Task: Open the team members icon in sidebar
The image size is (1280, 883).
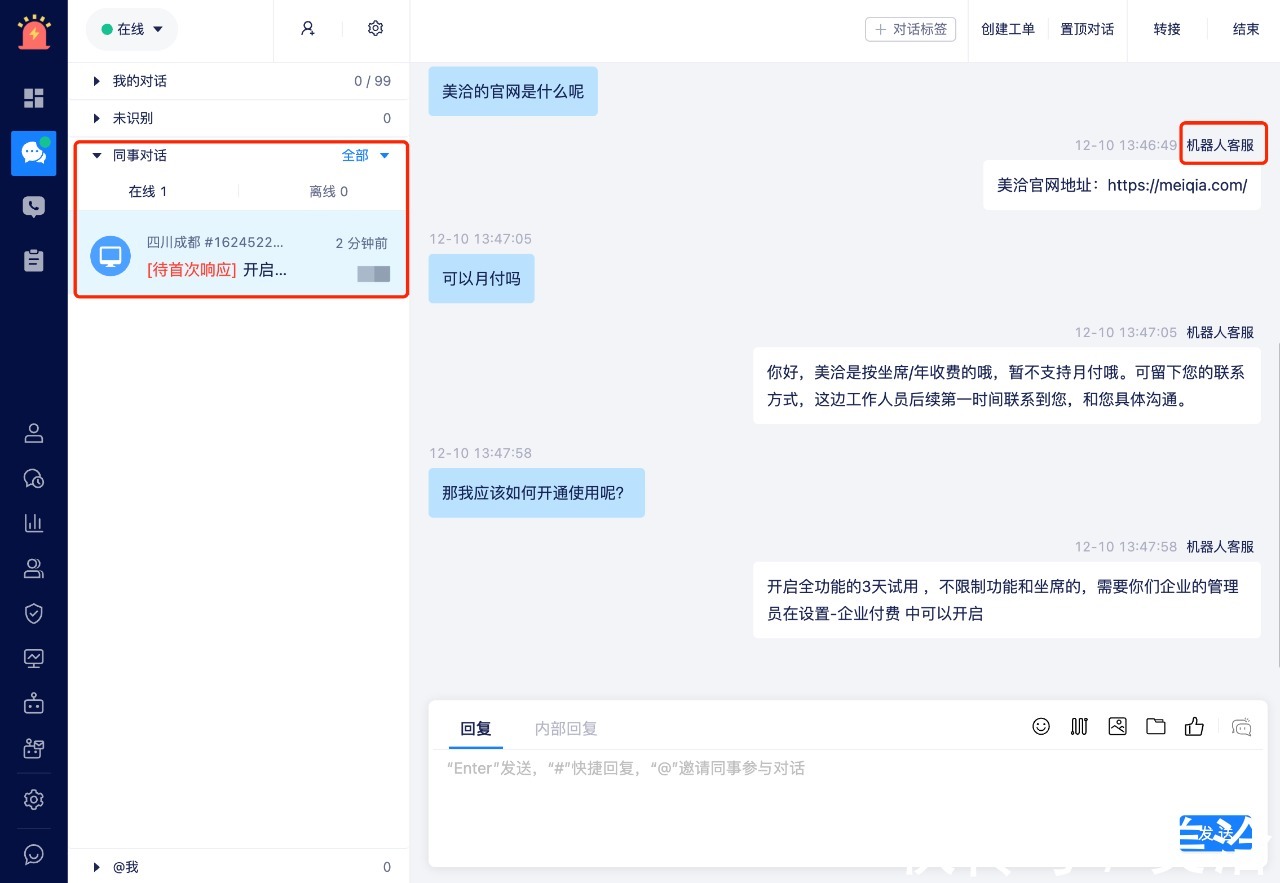Action: tap(34, 568)
